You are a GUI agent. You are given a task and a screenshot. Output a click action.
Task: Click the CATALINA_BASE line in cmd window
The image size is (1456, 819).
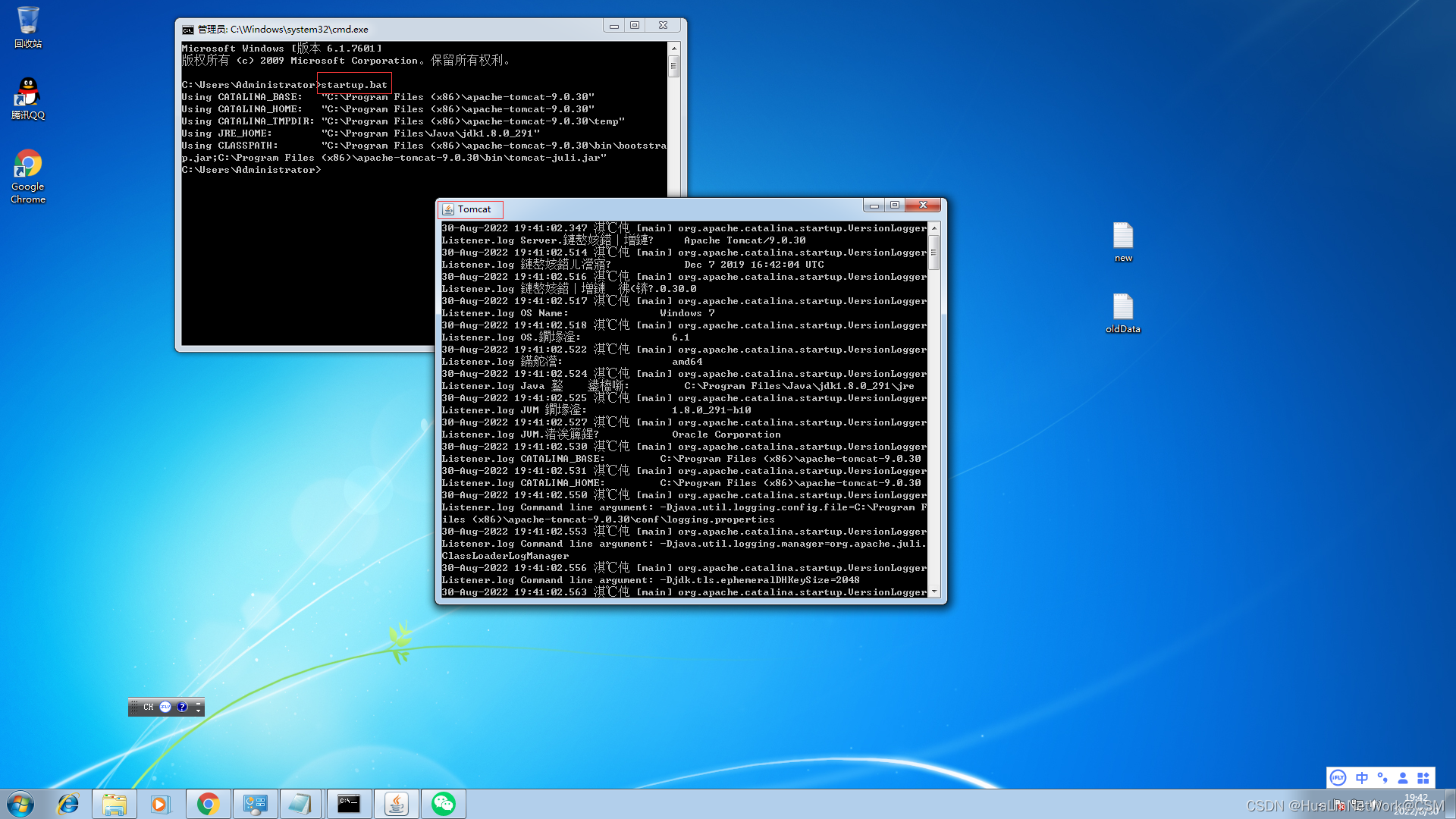388,97
